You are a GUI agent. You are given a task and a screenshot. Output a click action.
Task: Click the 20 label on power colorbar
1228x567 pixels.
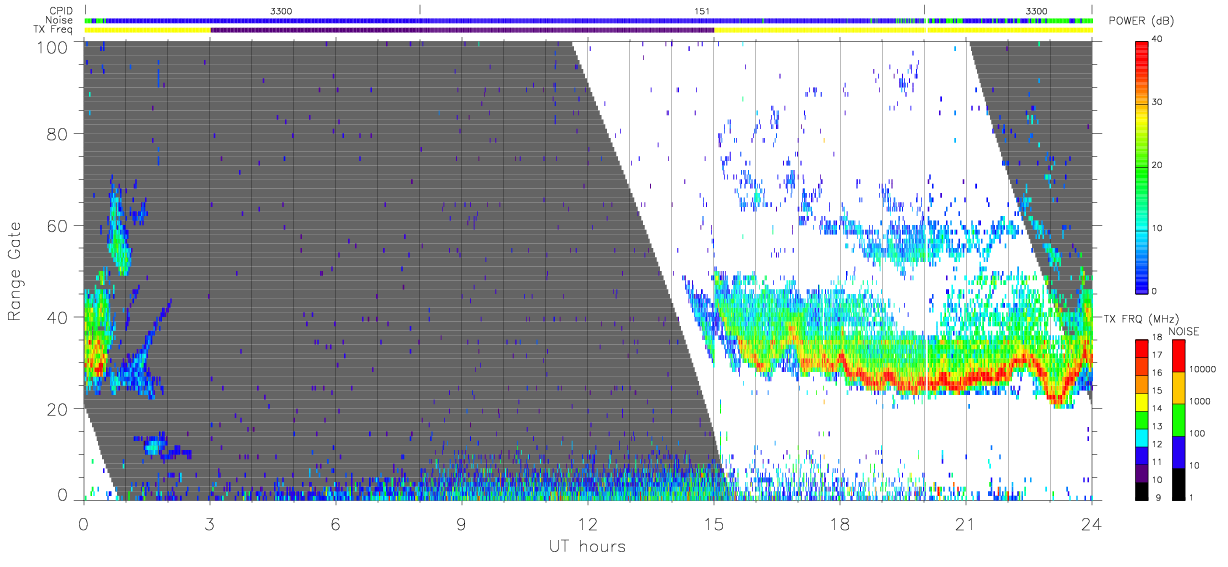(x=1158, y=166)
